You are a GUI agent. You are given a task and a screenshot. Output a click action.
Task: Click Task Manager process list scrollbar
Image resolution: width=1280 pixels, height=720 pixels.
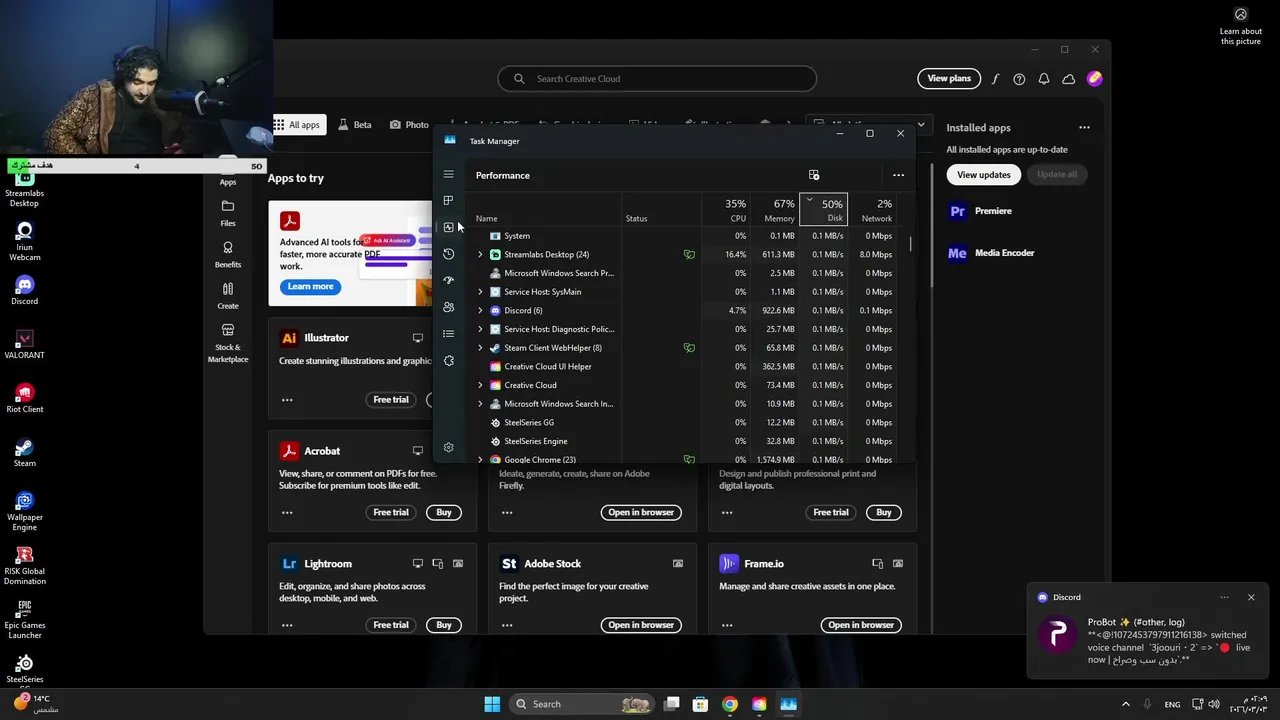click(910, 243)
